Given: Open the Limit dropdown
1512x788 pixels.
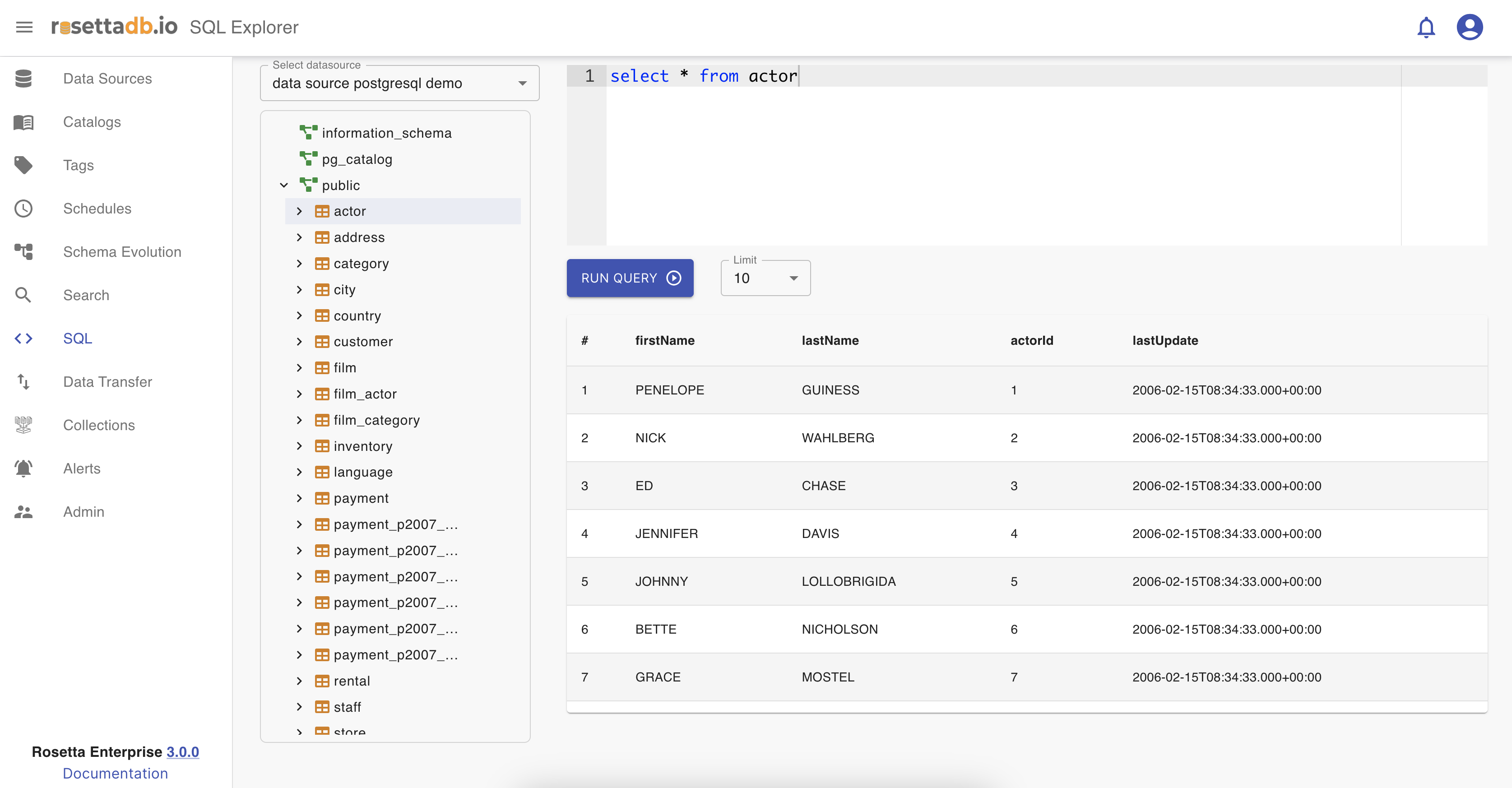Looking at the screenshot, I should (x=765, y=279).
